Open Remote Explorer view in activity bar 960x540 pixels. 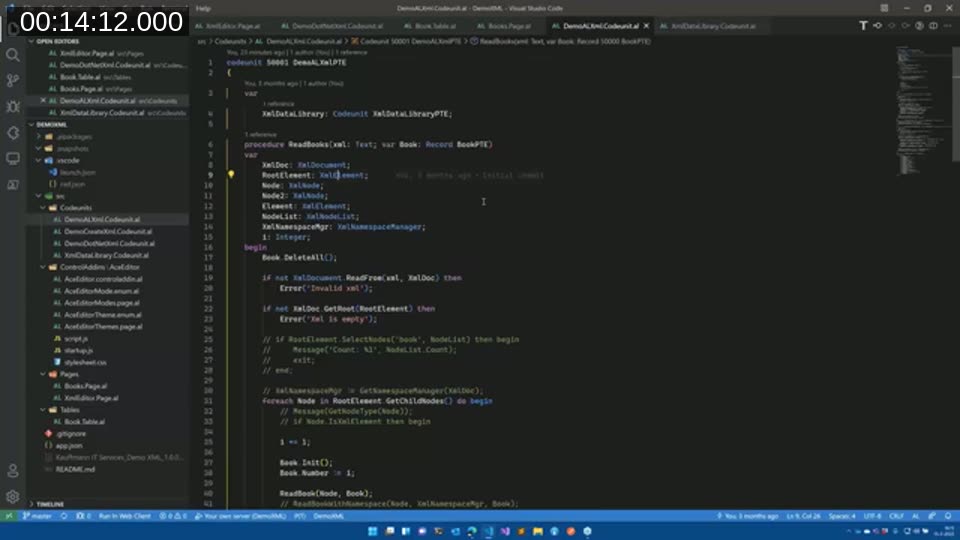click(x=13, y=159)
